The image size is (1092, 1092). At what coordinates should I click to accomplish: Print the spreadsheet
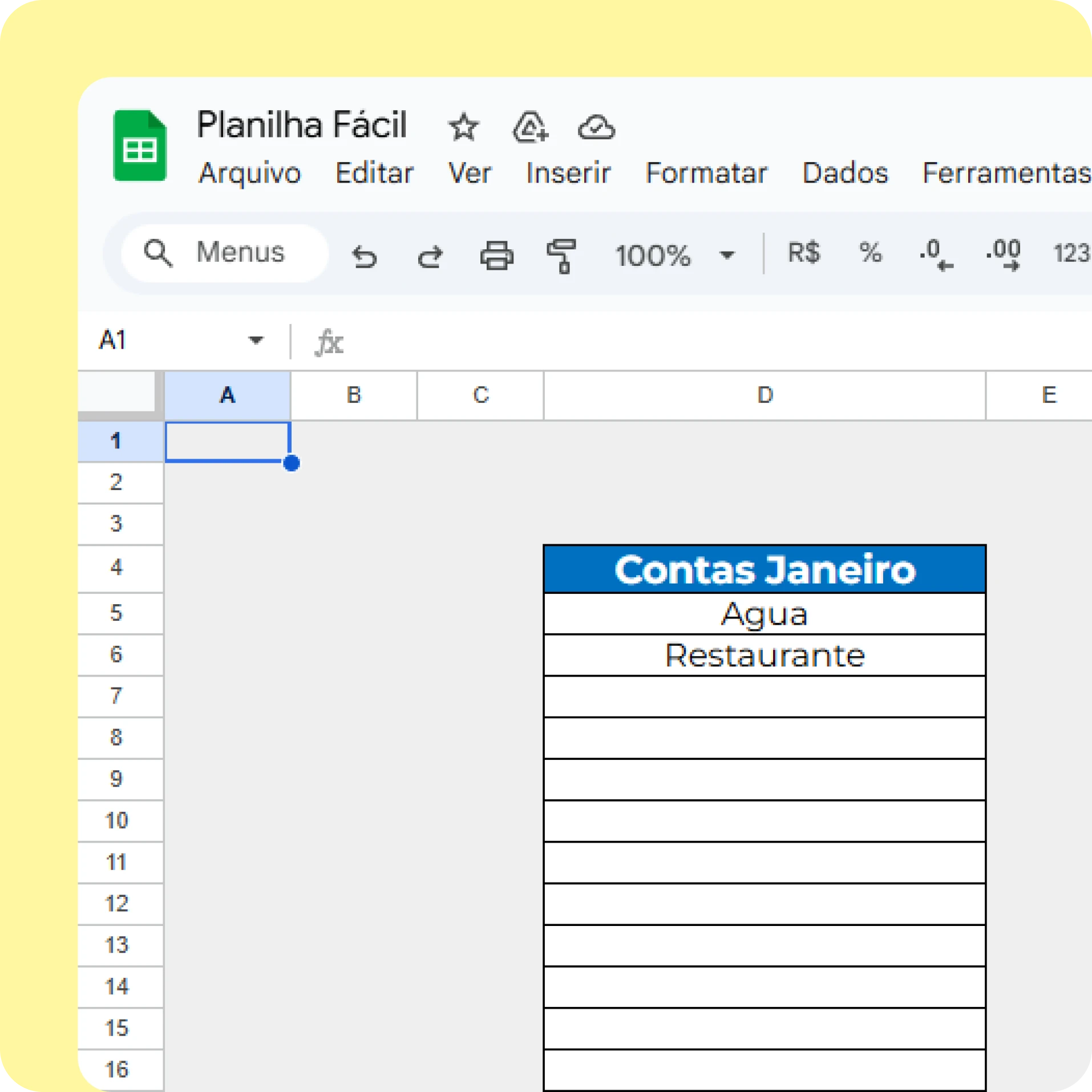tap(496, 256)
